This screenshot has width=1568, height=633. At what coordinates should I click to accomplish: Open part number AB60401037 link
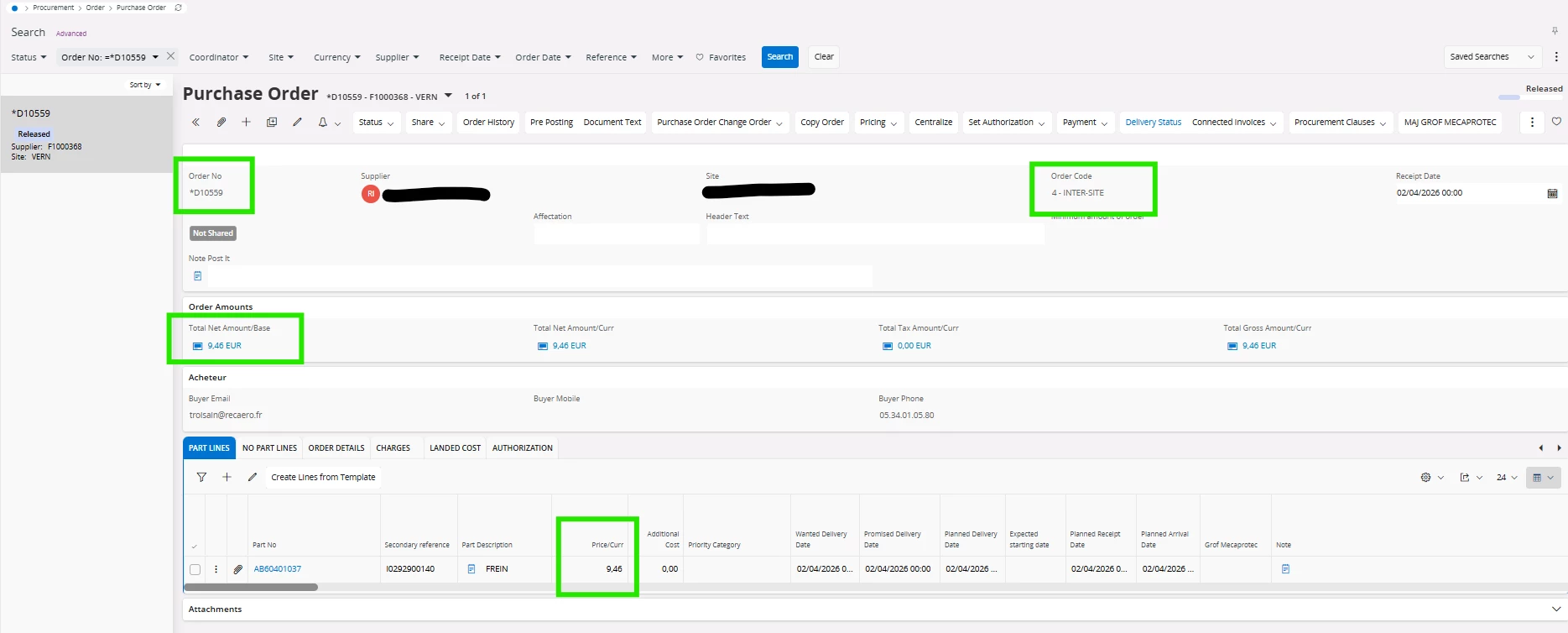pos(278,569)
